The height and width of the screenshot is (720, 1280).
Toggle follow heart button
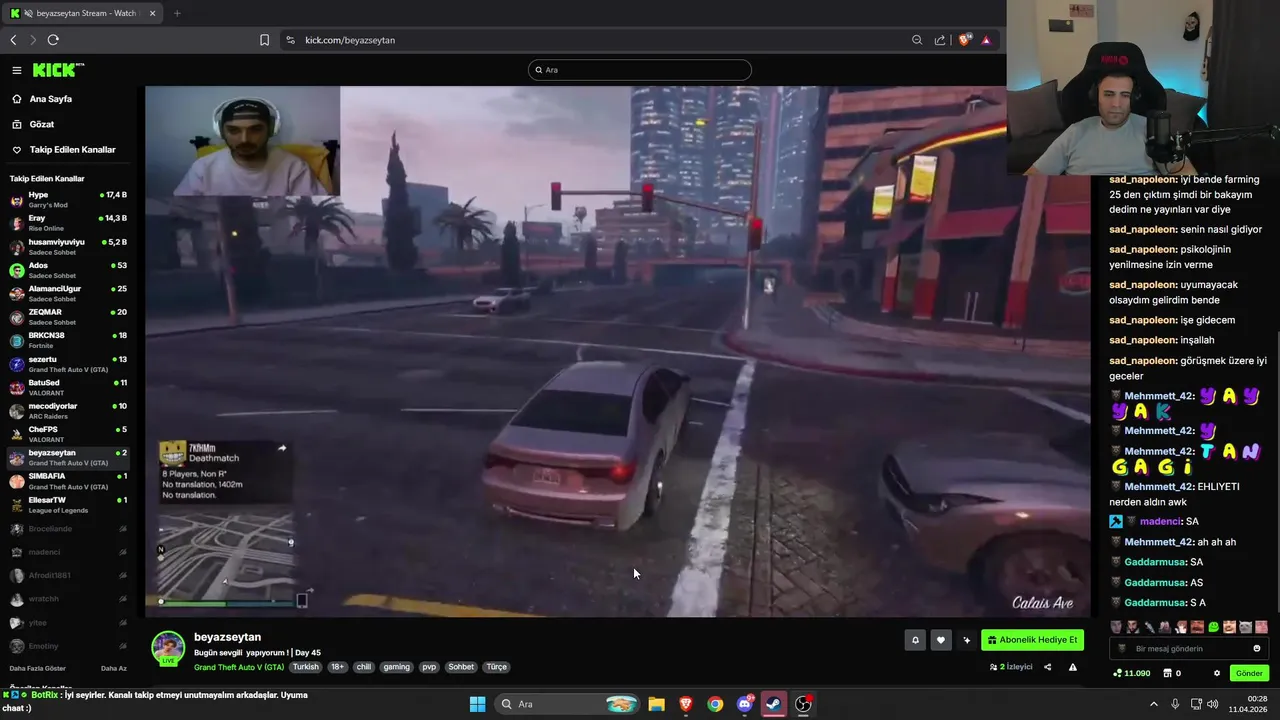940,640
